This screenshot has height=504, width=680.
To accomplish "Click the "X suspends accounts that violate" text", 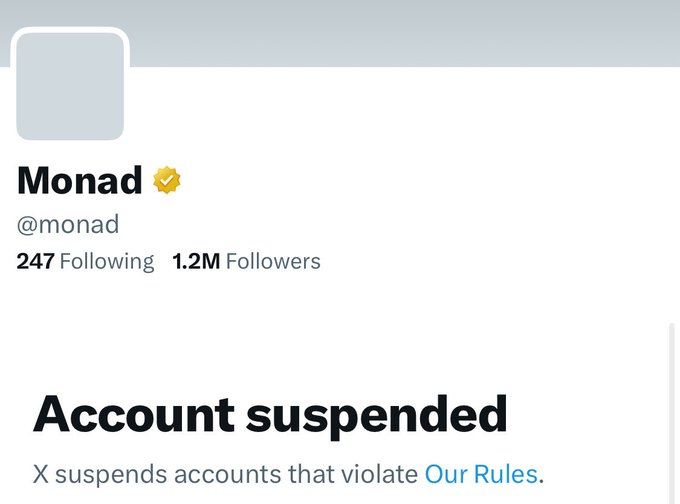I will [225, 472].
